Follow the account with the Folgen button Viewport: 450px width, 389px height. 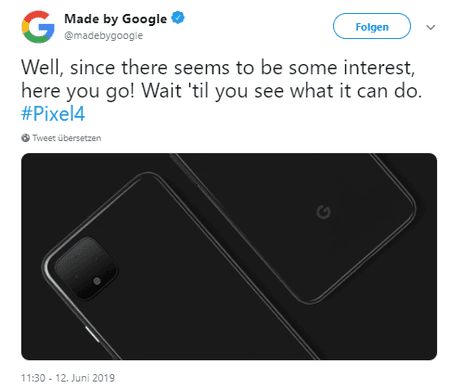(x=372, y=26)
